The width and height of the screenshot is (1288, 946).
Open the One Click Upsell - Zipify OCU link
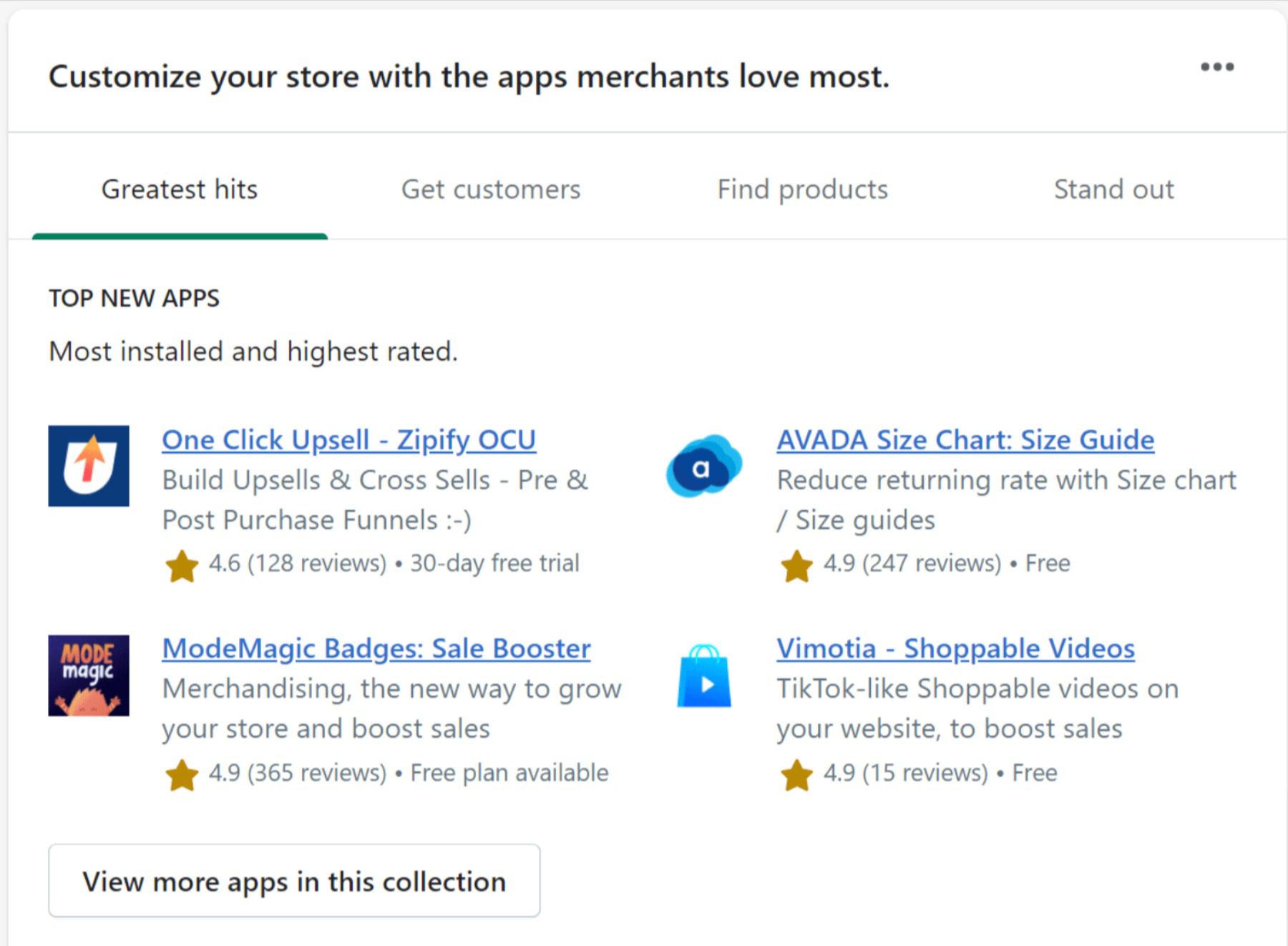(x=348, y=439)
